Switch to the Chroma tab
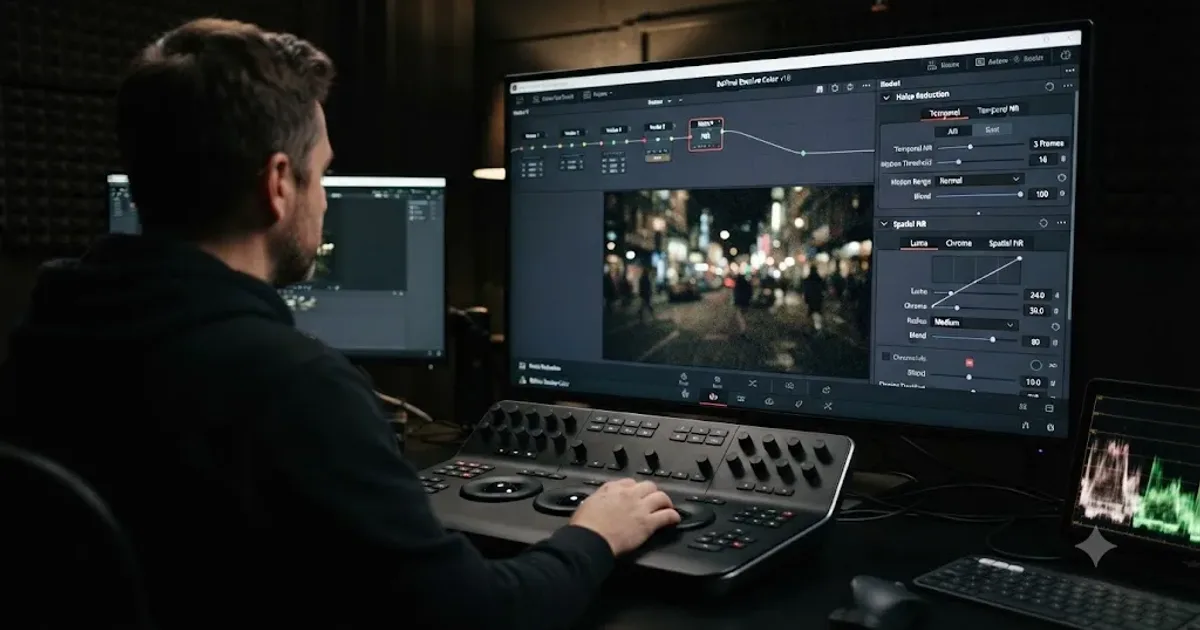Screen dimensions: 1200x630 tap(958, 243)
